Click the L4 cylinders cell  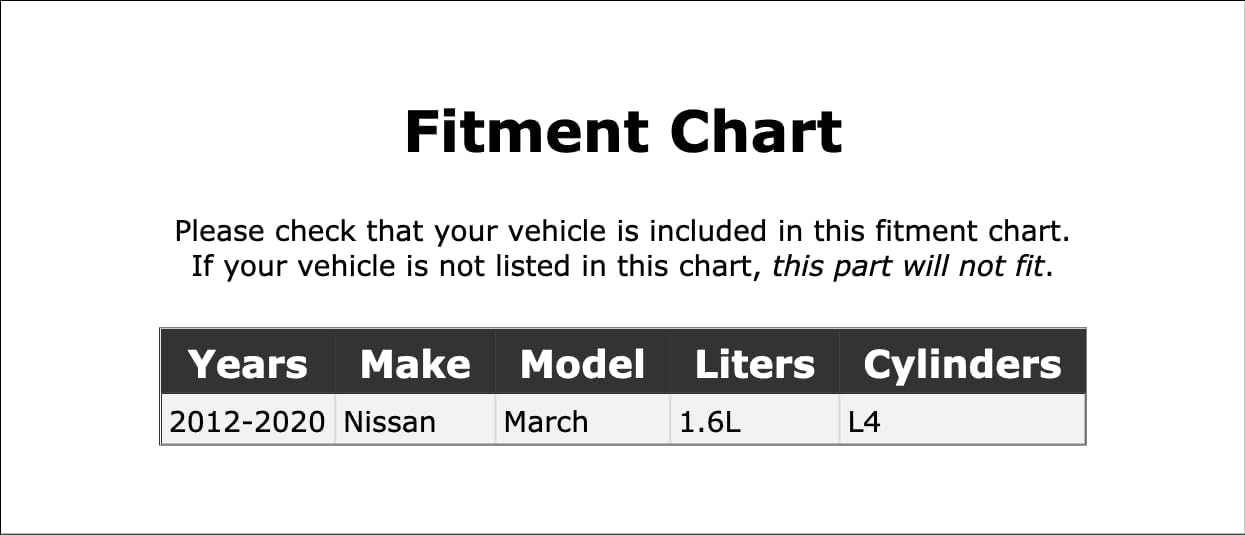(x=962, y=422)
